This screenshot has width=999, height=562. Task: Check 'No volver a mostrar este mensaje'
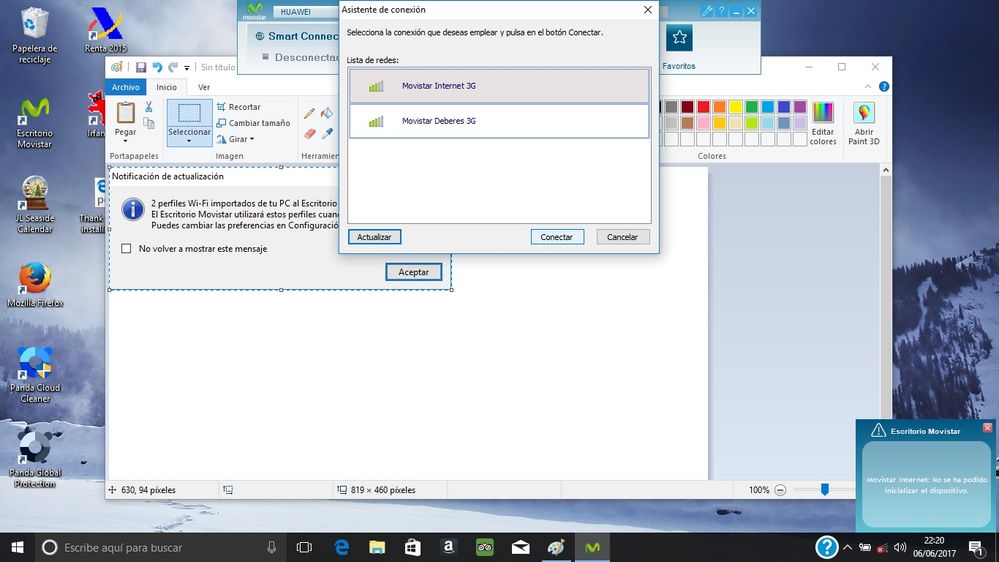point(126,248)
